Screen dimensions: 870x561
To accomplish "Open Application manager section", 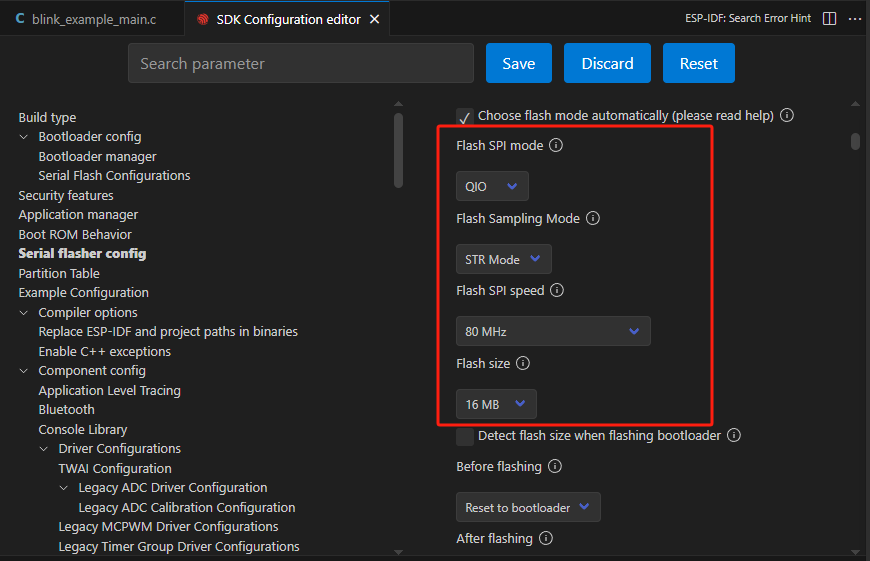I will [x=78, y=215].
